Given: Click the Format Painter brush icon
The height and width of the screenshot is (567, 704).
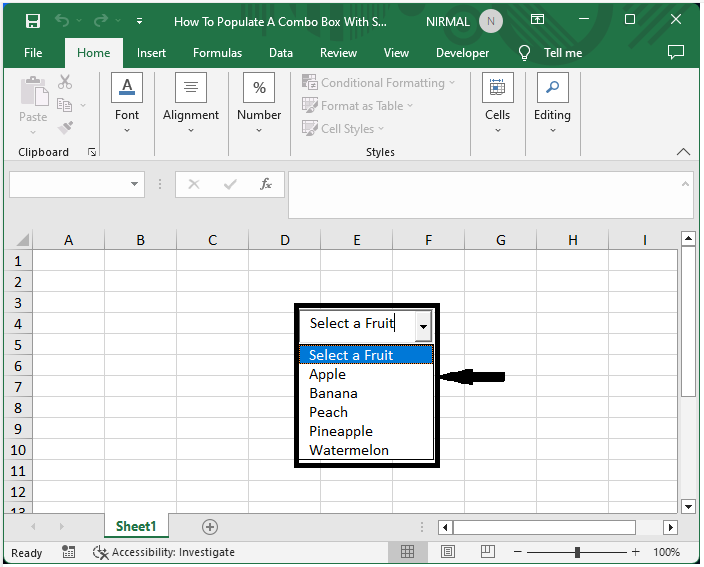Looking at the screenshot, I should pos(66,128).
